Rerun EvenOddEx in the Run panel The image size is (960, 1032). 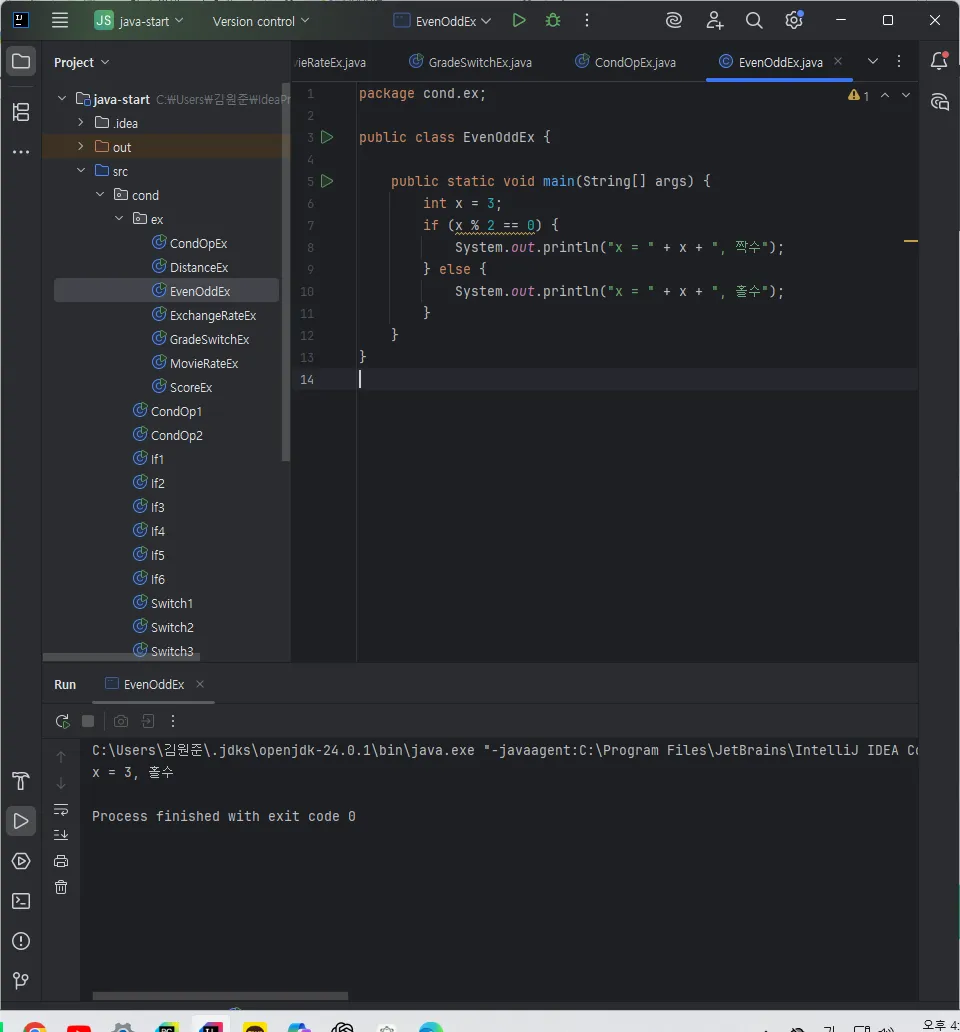pyautogui.click(x=63, y=721)
